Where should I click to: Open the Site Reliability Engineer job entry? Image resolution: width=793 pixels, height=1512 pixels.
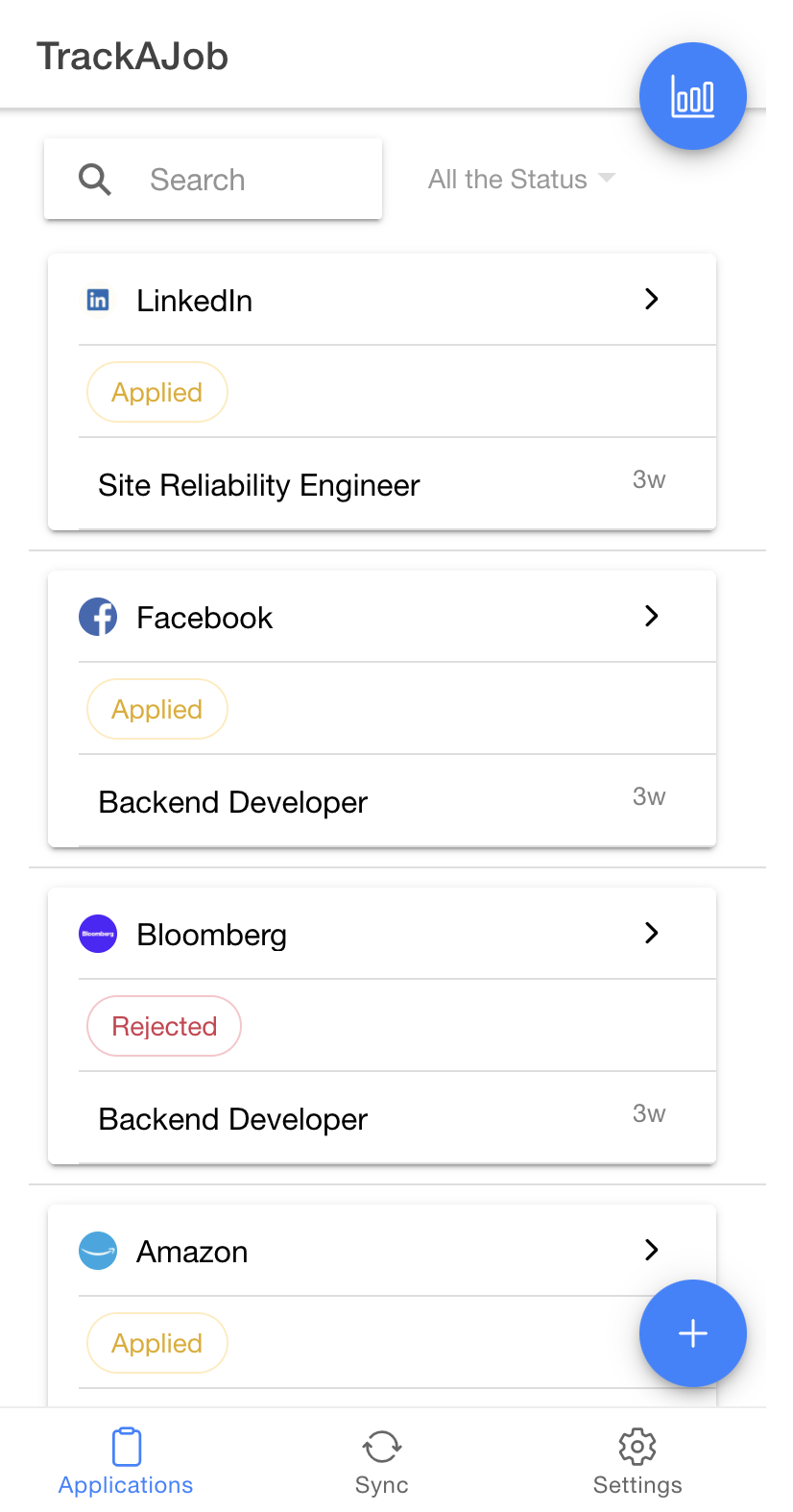click(x=259, y=485)
